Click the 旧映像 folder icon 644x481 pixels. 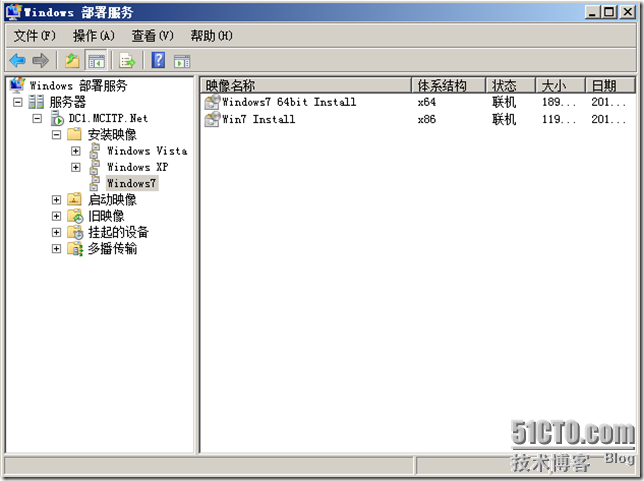coord(75,216)
